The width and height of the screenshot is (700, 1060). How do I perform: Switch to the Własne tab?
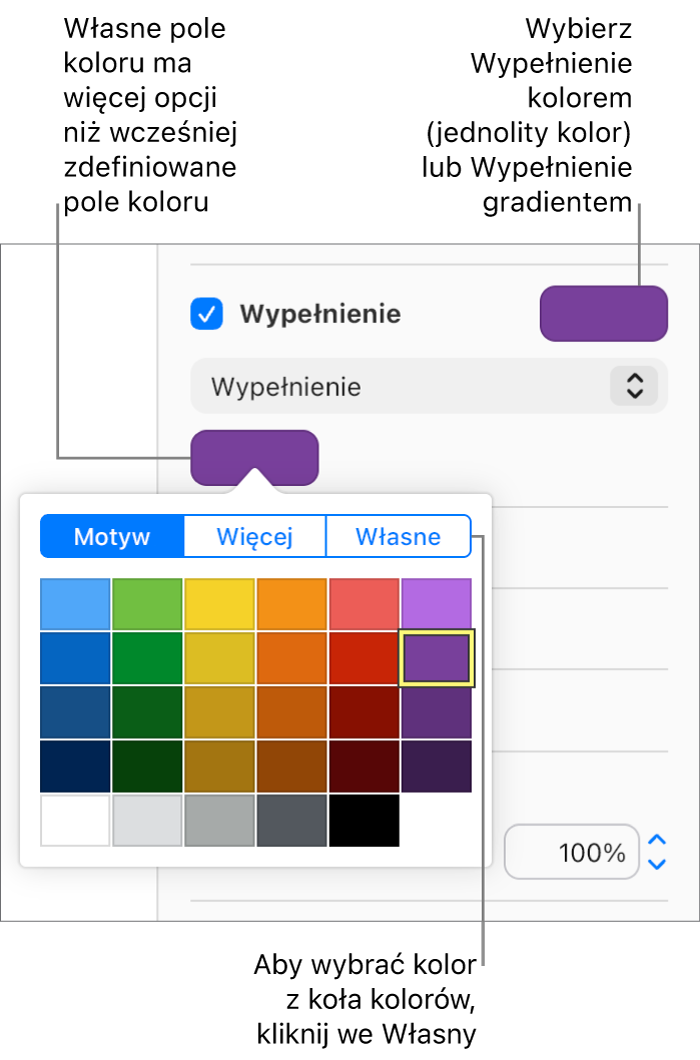pos(399,536)
